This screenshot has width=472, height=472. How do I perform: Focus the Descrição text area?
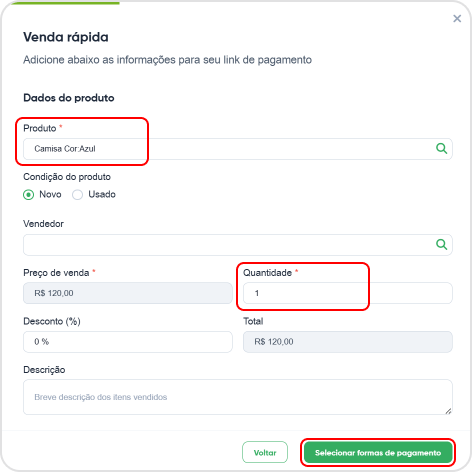238,397
